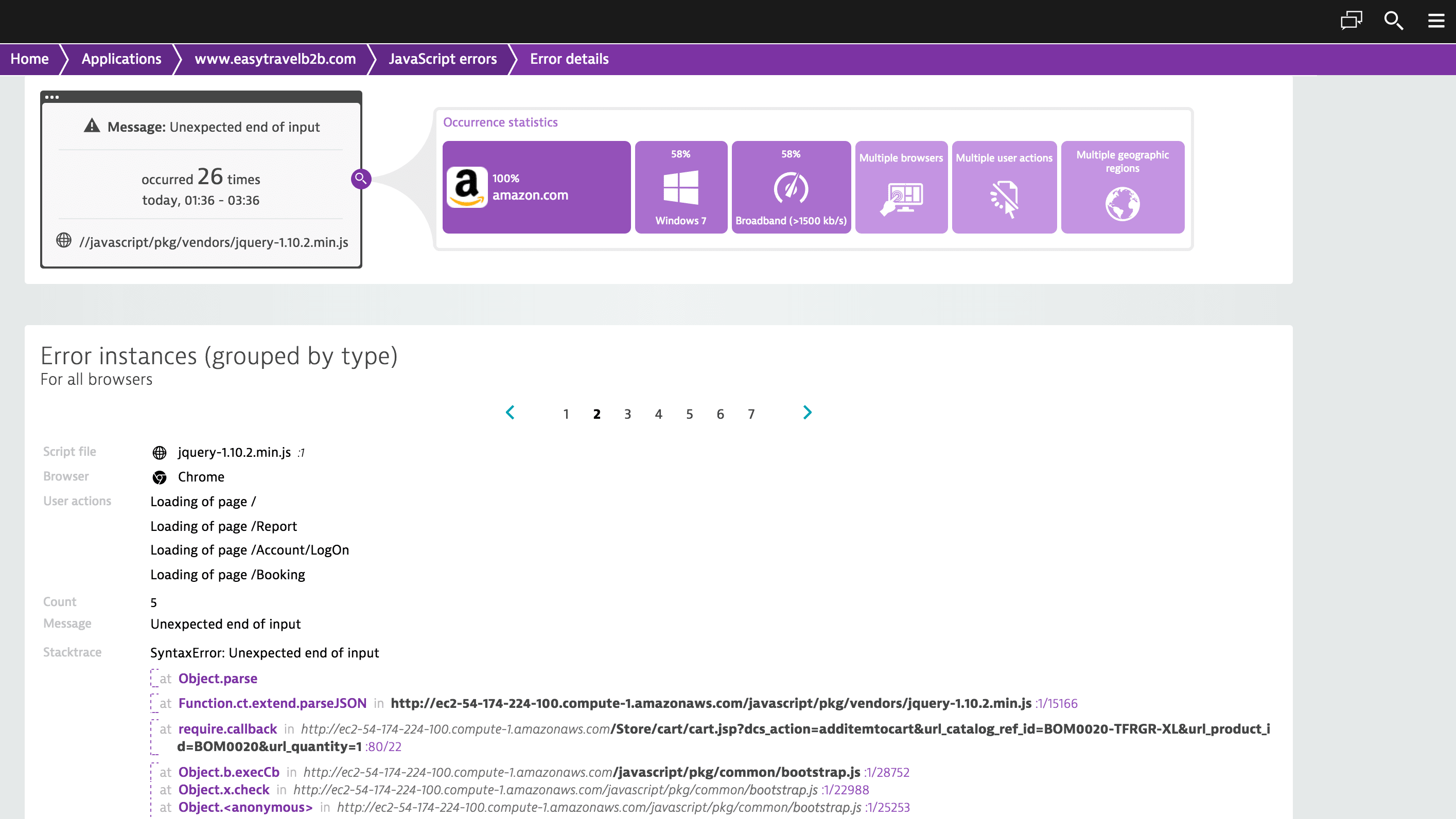
Task: Open the require.callback link
Action: [x=228, y=728]
